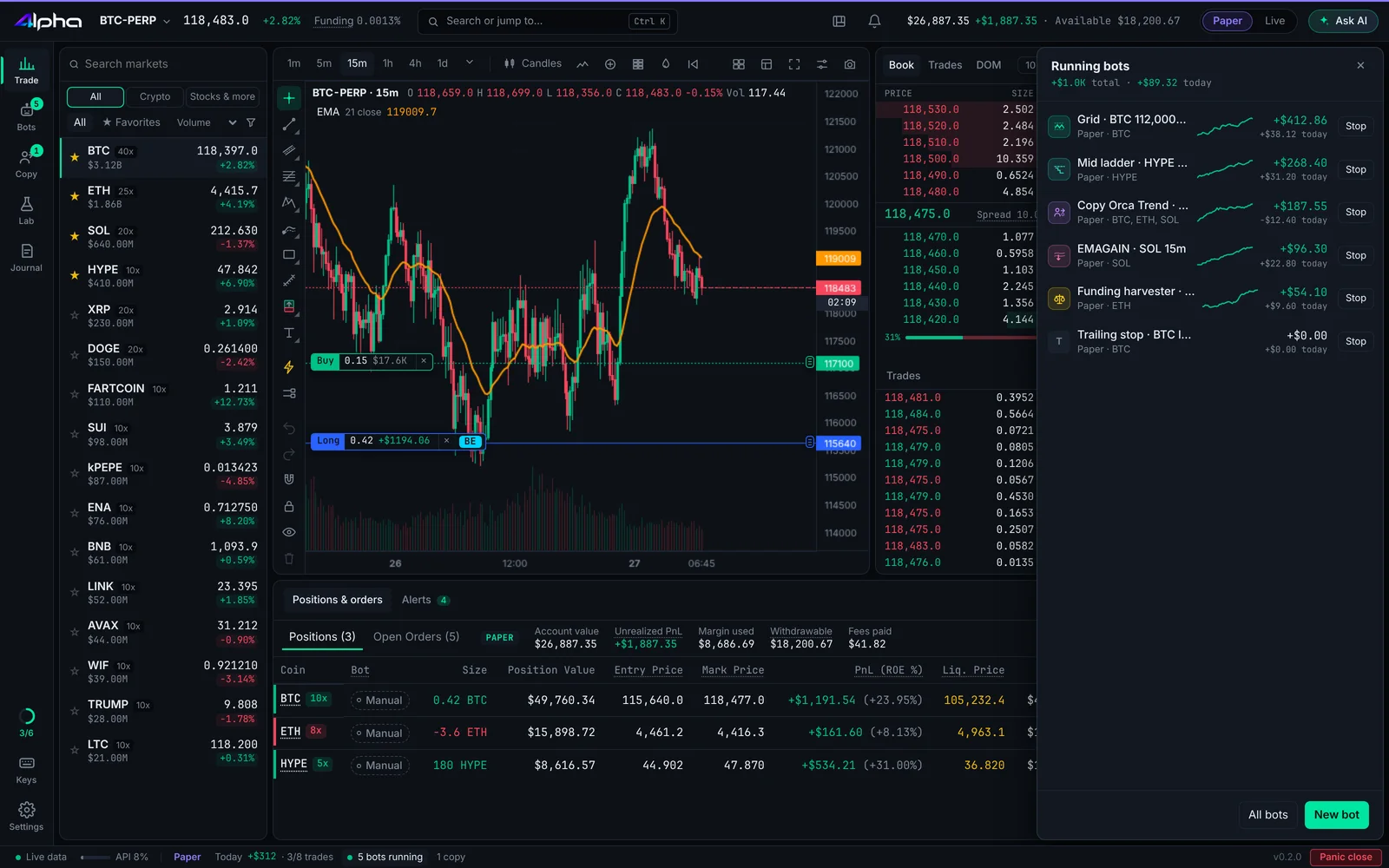Select the trend line drawing tool
This screenshot has width=1389, height=868.
coord(289,124)
